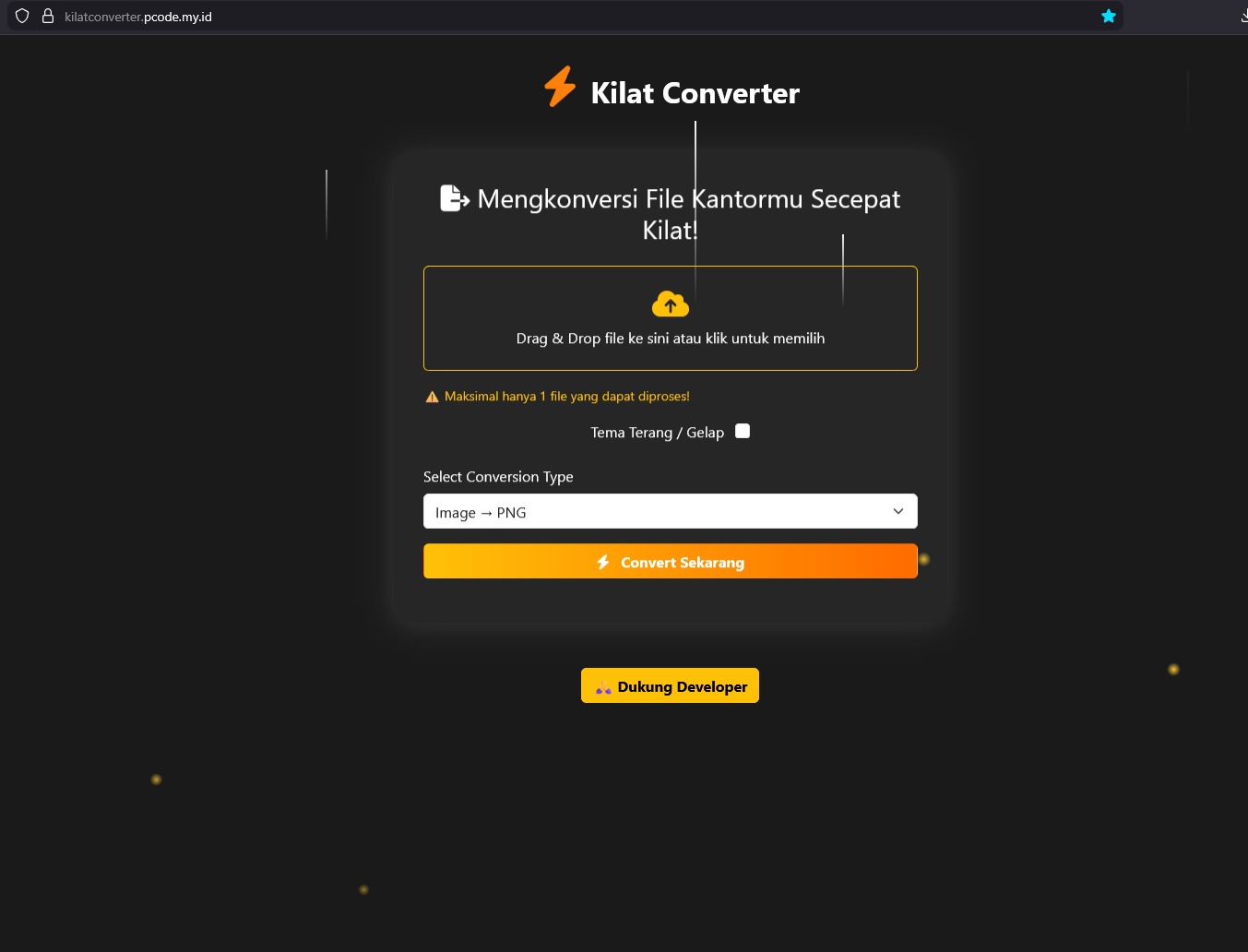Click the document conversion icon next to heading
This screenshot has width=1248, height=952.
pos(454,197)
